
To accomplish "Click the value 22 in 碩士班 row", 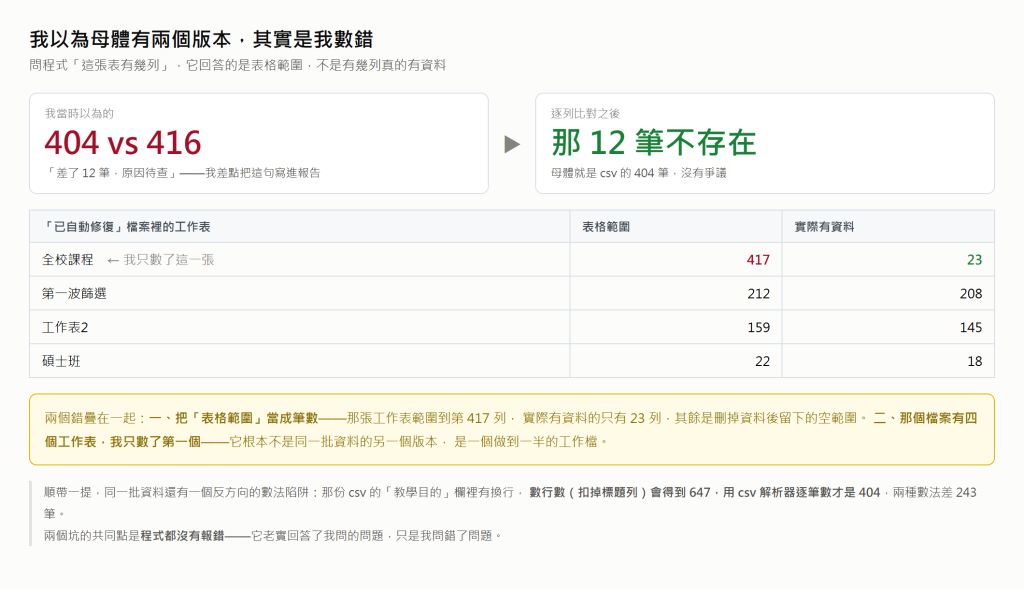I will pos(762,362).
